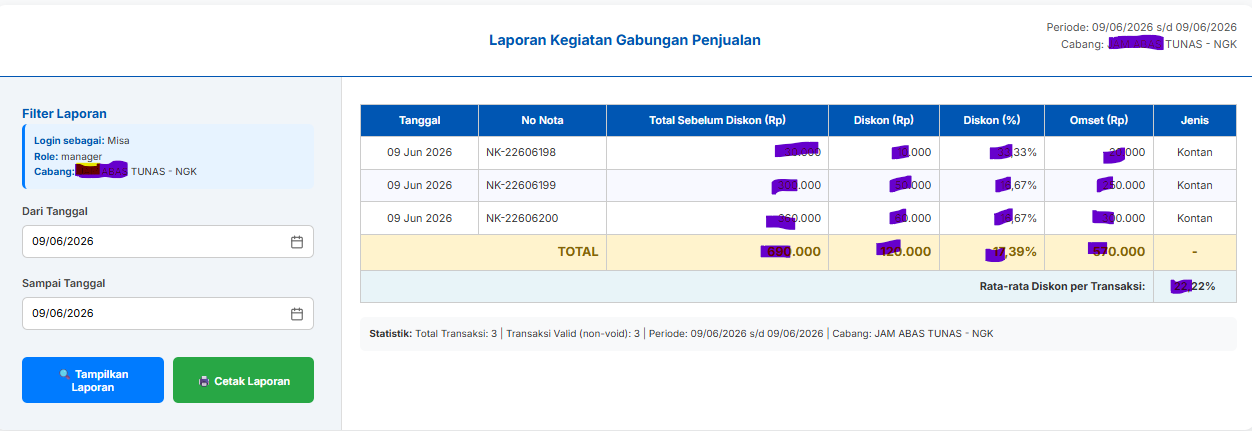Select nota number NK-22606199

click(521, 185)
